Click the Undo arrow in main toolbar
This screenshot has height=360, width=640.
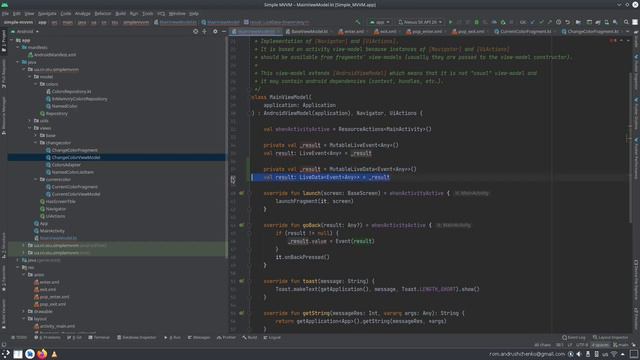(567, 22)
